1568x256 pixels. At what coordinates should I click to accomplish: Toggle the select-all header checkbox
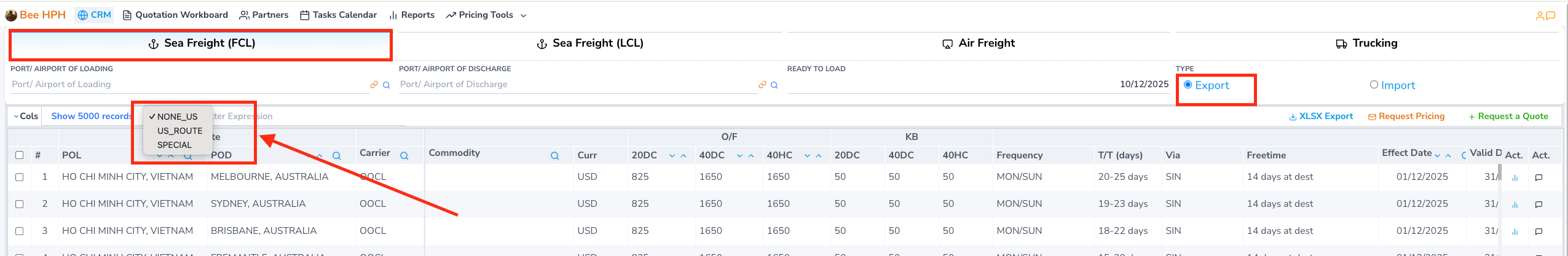pos(20,155)
